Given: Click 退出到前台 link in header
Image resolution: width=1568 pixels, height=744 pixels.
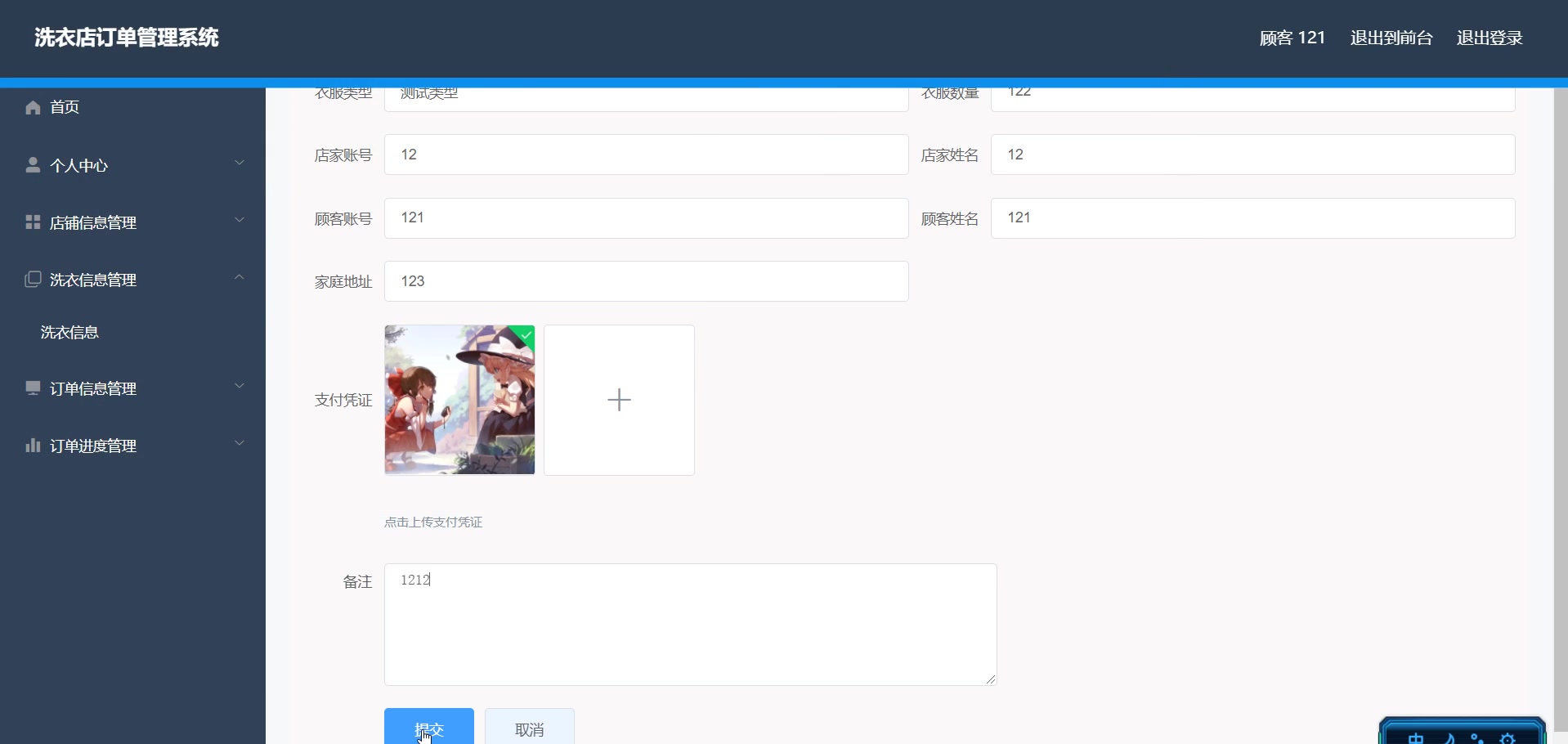Looking at the screenshot, I should 1391,38.
